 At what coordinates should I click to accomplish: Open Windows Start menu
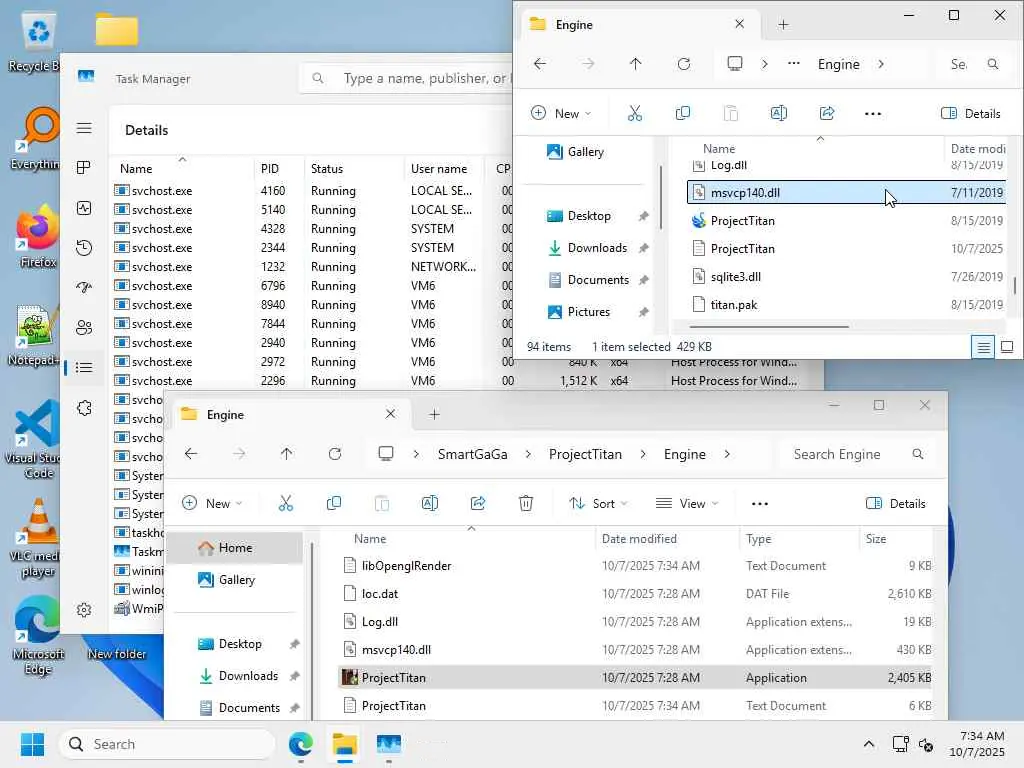[32, 744]
